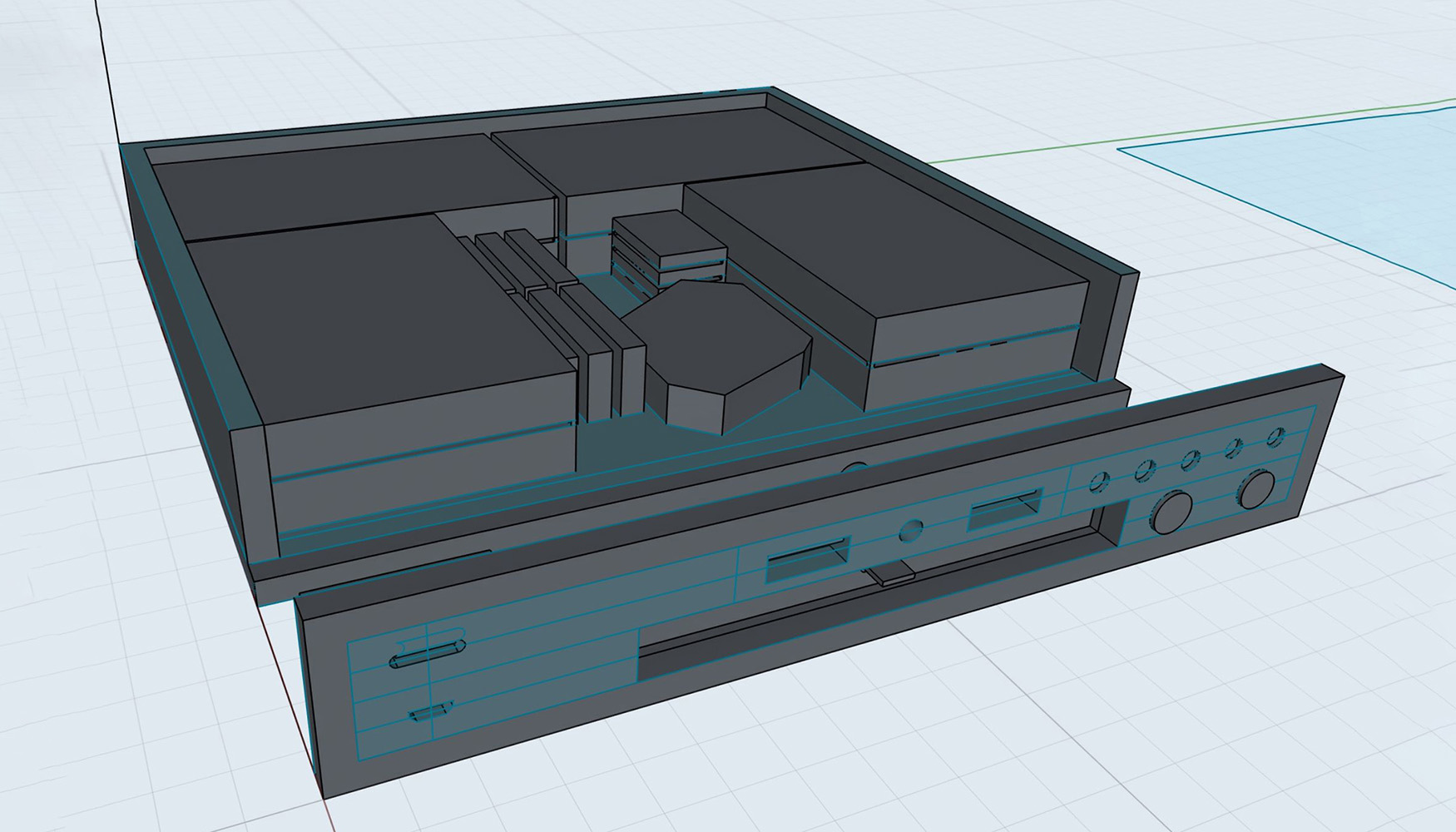Select the right rectangular port cutout on the front panel
Screen dimensions: 1456x832
coord(1006,508)
